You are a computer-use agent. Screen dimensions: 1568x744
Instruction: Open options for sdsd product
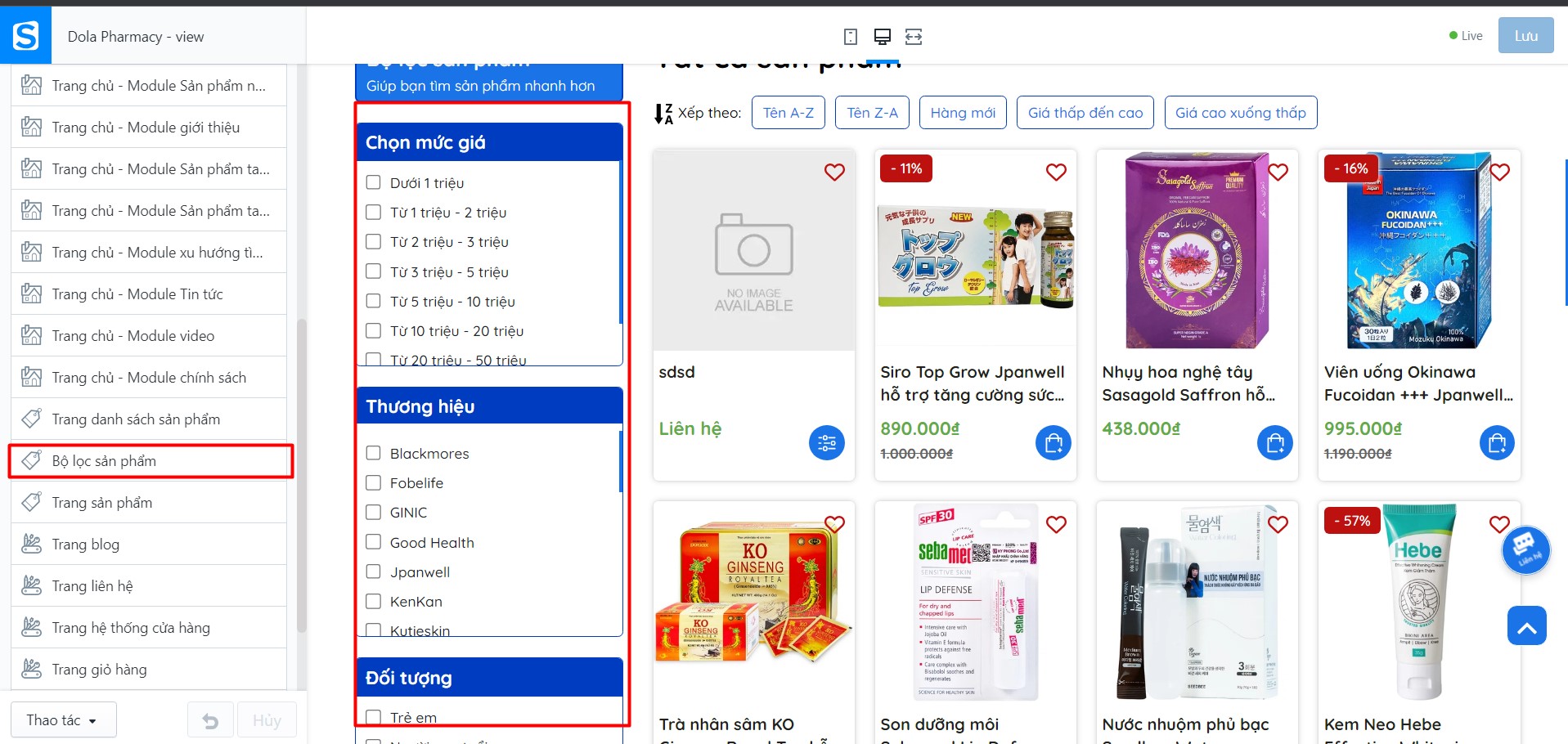click(x=827, y=443)
